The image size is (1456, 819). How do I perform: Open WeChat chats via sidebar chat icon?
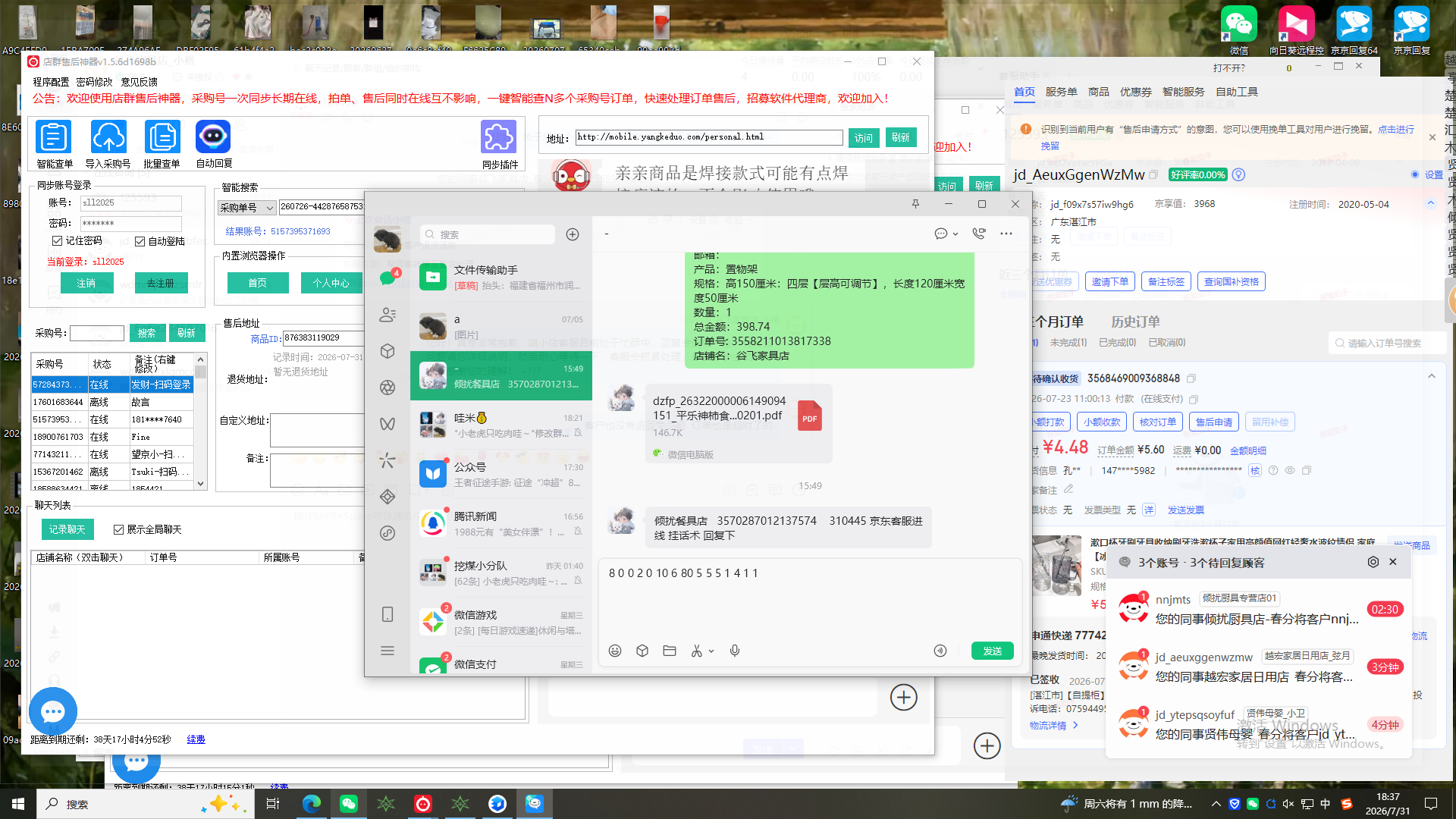pyautogui.click(x=388, y=278)
